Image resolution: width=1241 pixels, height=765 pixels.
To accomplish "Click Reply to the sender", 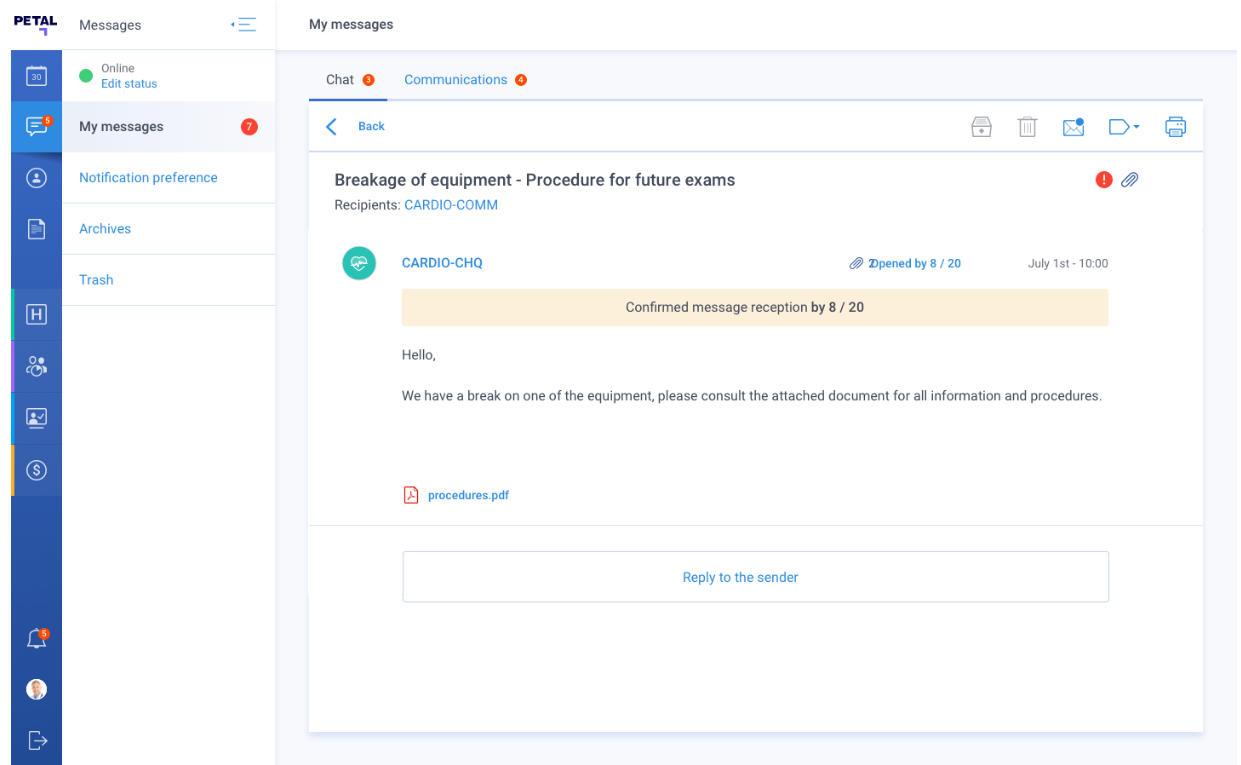I will point(740,577).
